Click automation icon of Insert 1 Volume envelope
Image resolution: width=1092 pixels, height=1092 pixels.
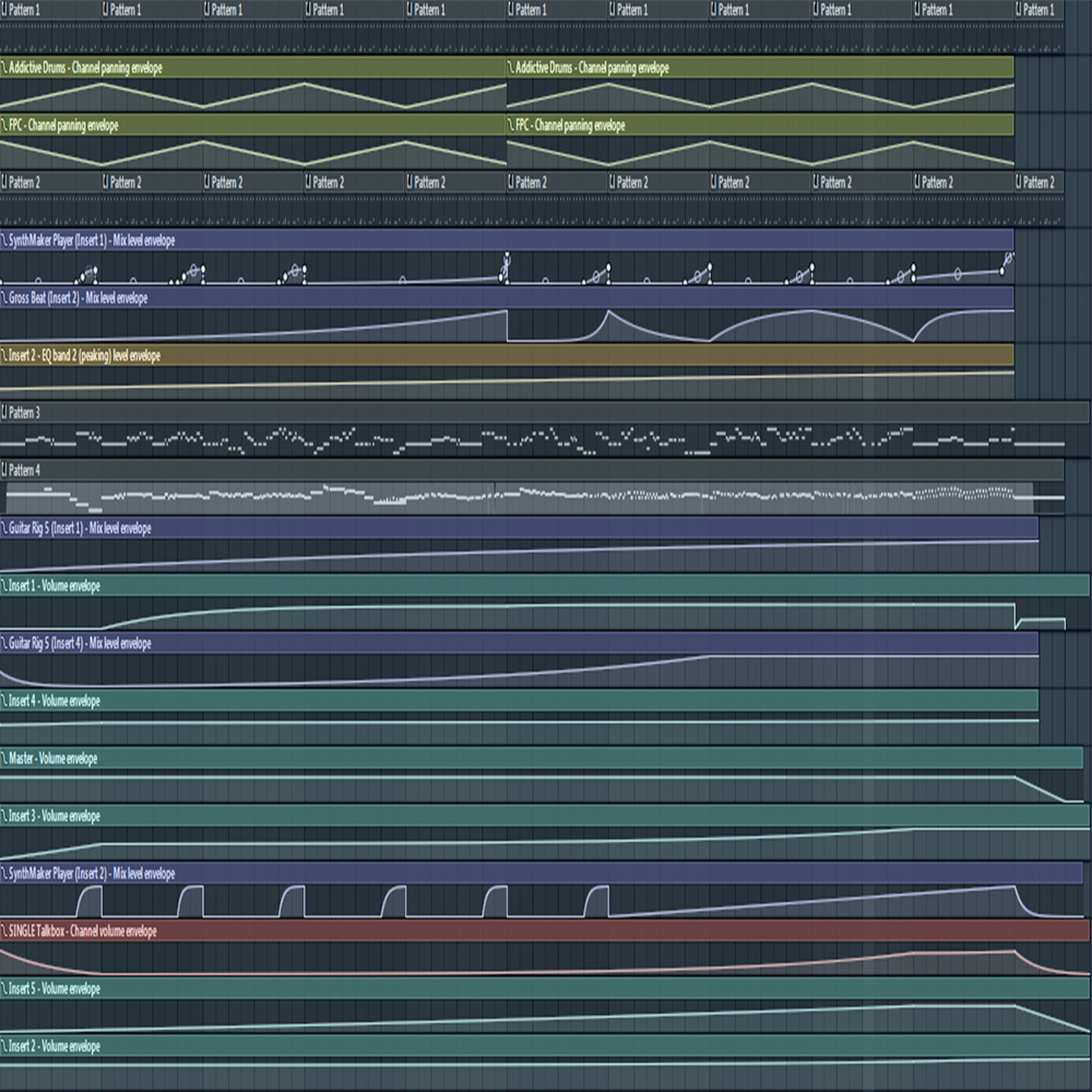pos(4,586)
